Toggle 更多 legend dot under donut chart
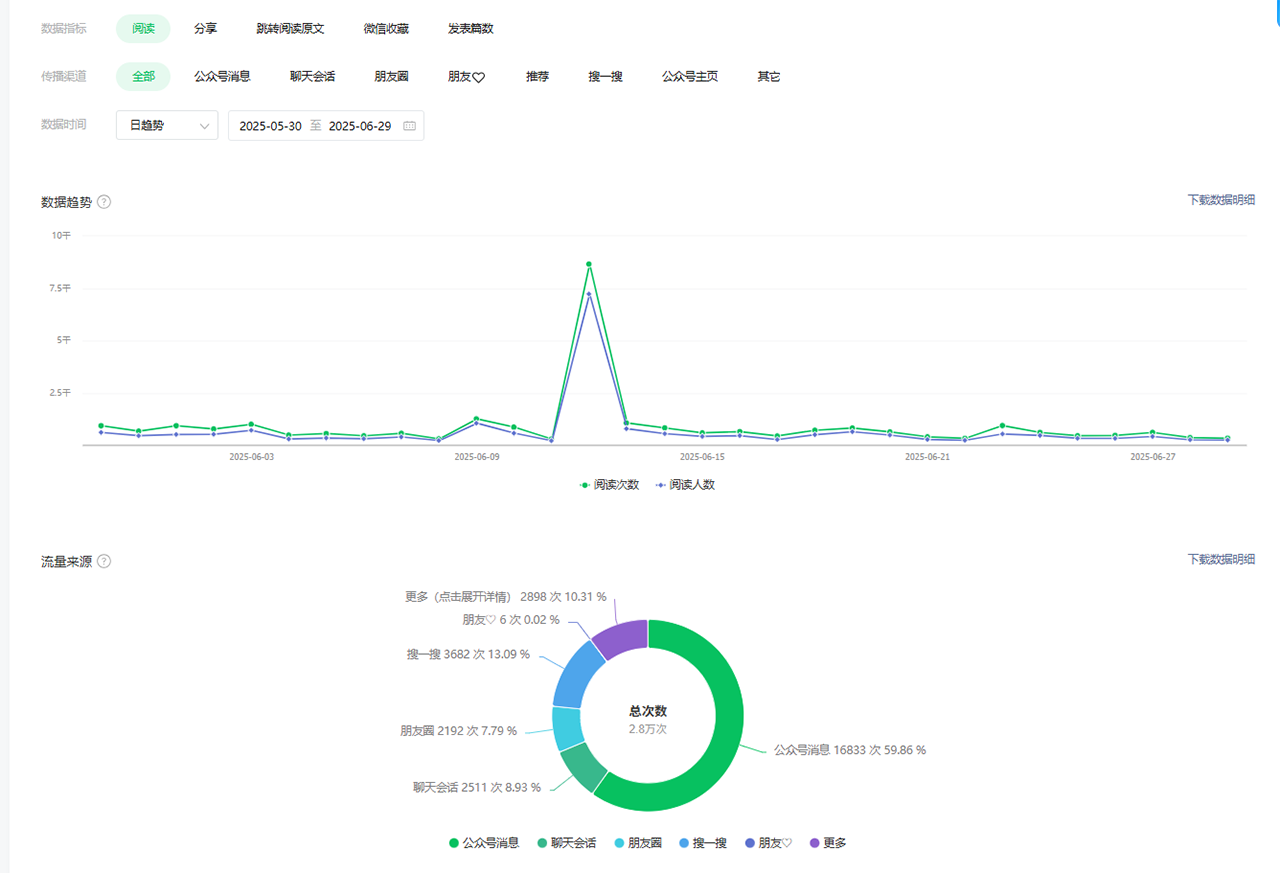 [814, 843]
